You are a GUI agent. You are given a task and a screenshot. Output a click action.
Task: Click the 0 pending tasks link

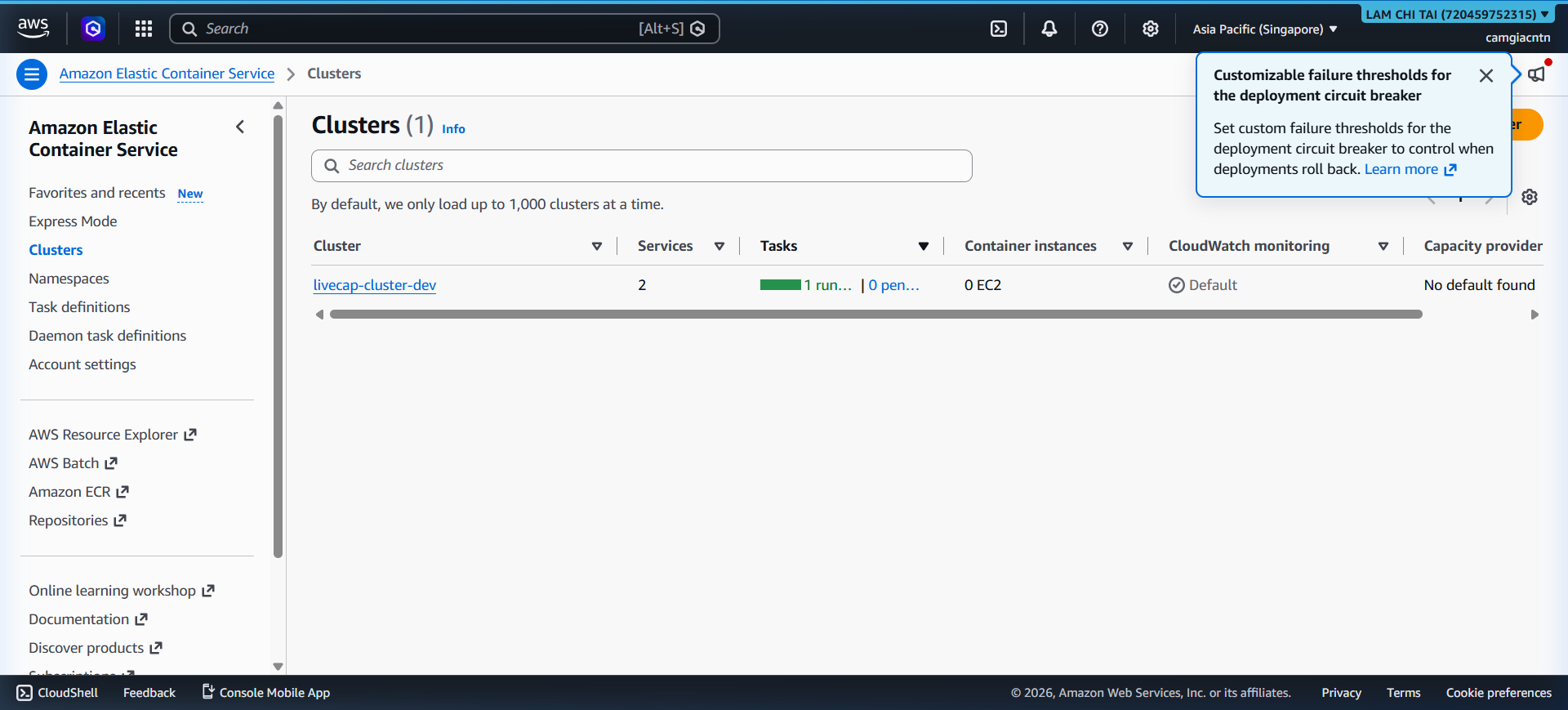click(894, 285)
